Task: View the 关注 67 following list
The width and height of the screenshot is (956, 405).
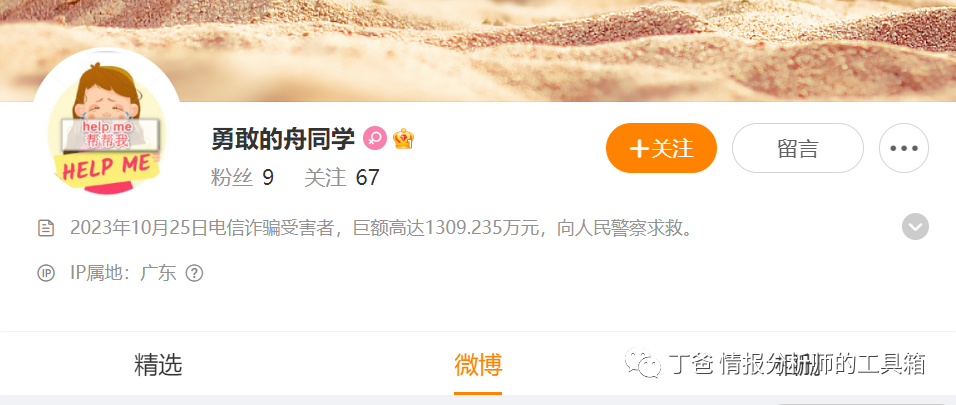Action: tap(342, 178)
